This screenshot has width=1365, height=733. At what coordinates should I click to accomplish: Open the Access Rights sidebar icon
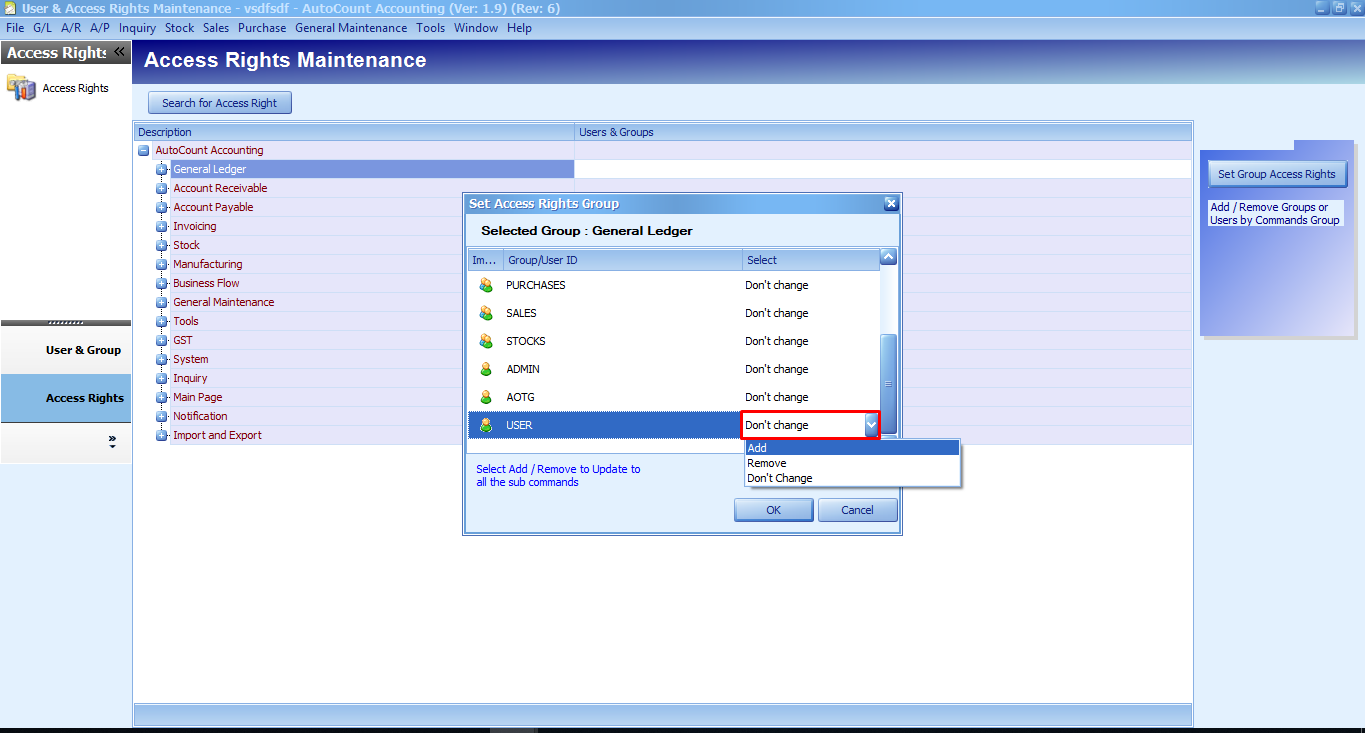(x=22, y=88)
